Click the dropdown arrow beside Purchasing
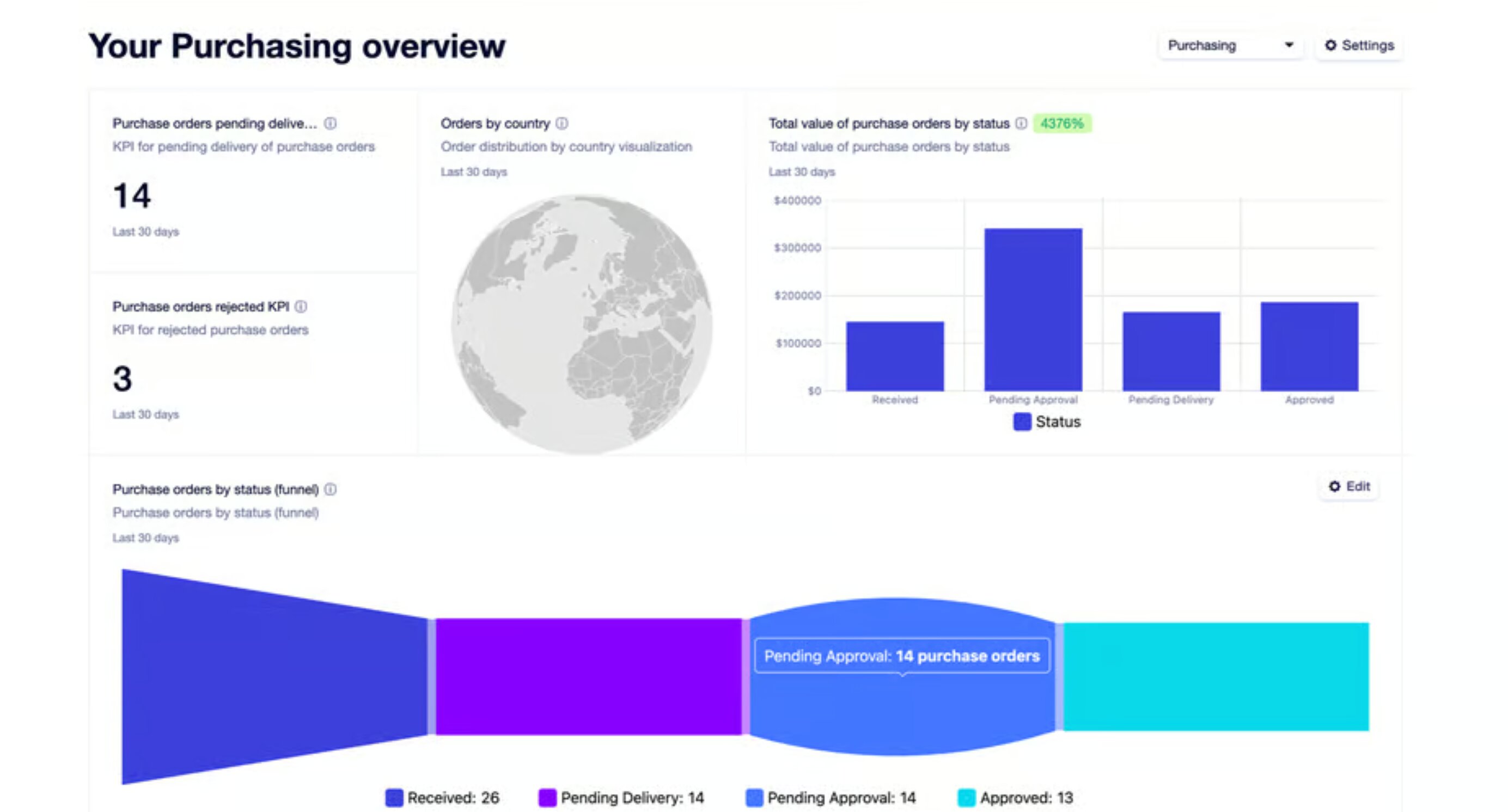The height and width of the screenshot is (812, 1508). [1289, 46]
